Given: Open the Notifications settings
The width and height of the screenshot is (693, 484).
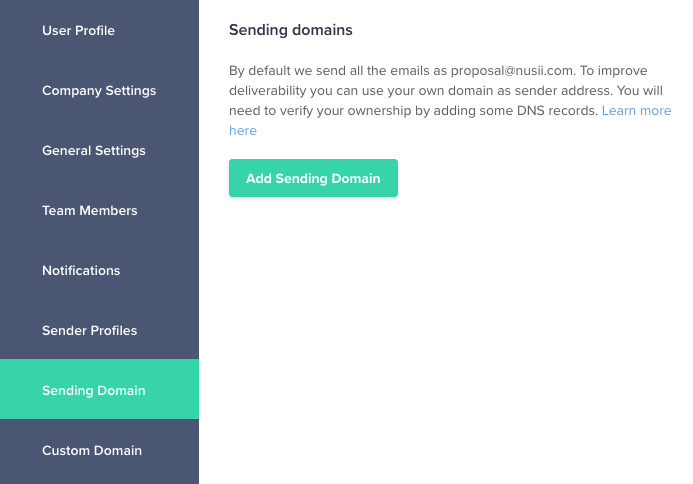Looking at the screenshot, I should tap(99, 271).
